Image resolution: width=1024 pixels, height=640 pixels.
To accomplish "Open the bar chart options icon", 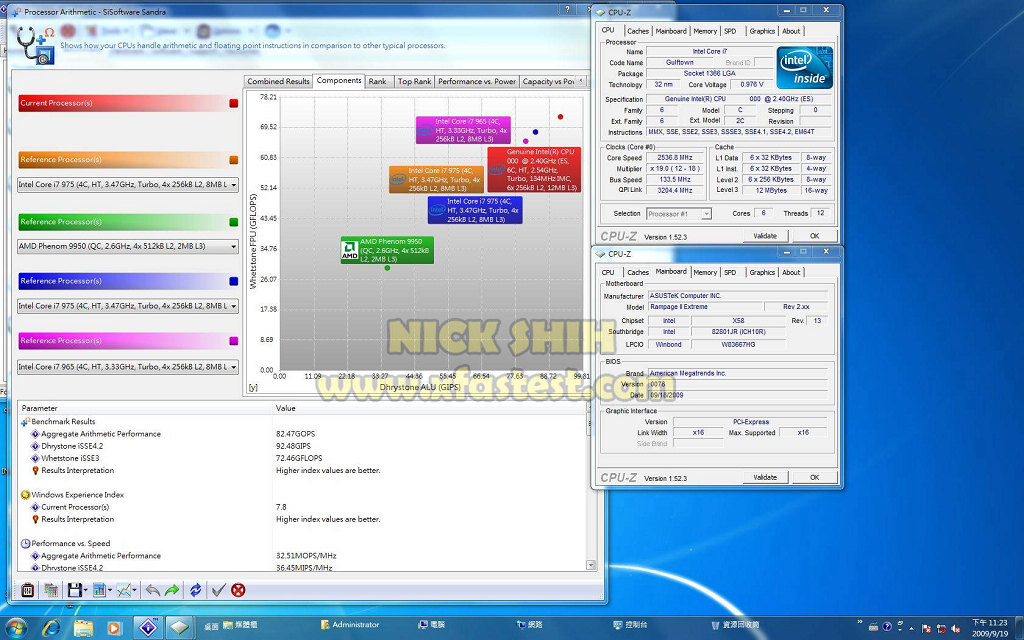I will coord(100,590).
